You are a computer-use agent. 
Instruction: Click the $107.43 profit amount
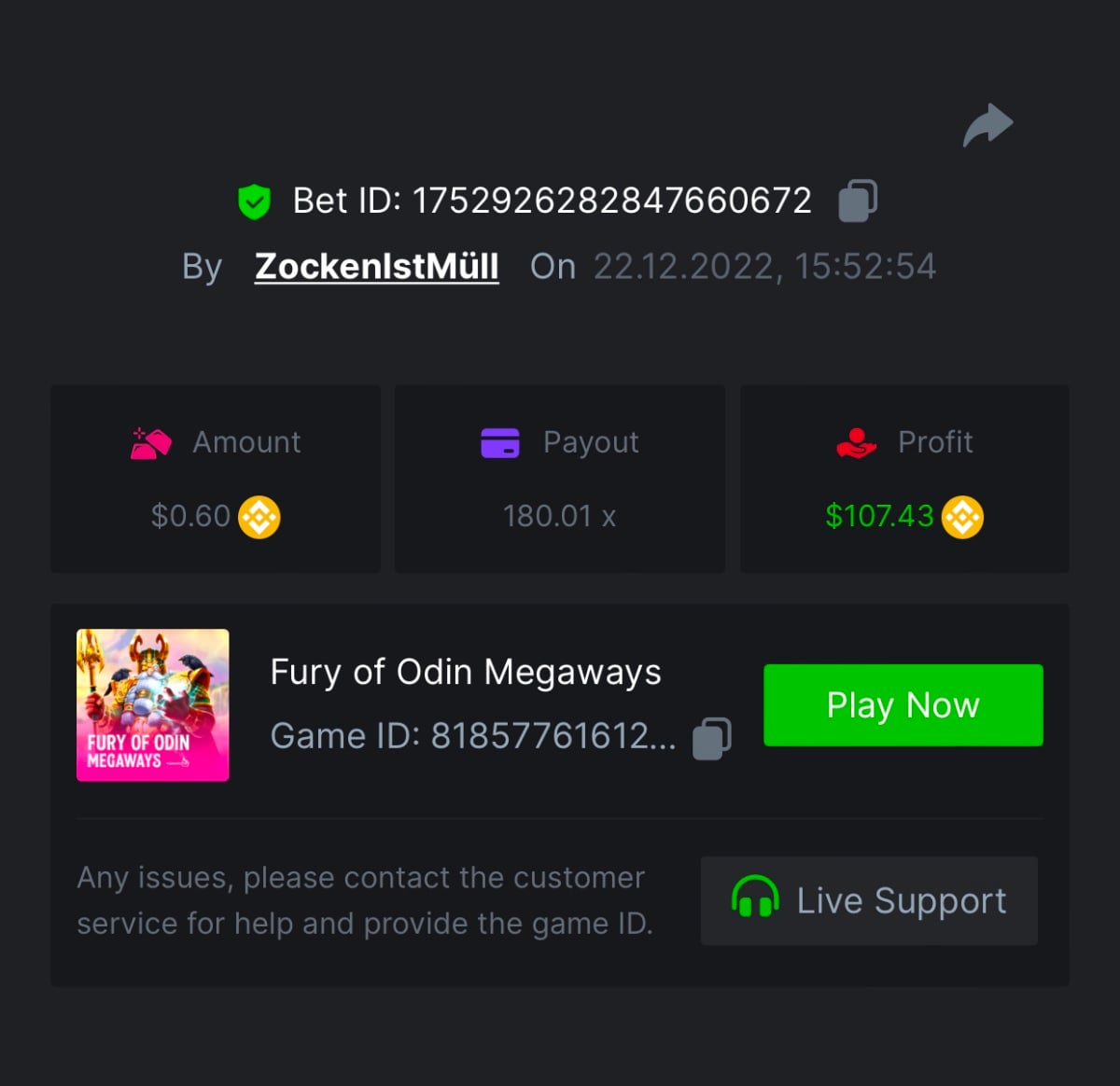[879, 516]
